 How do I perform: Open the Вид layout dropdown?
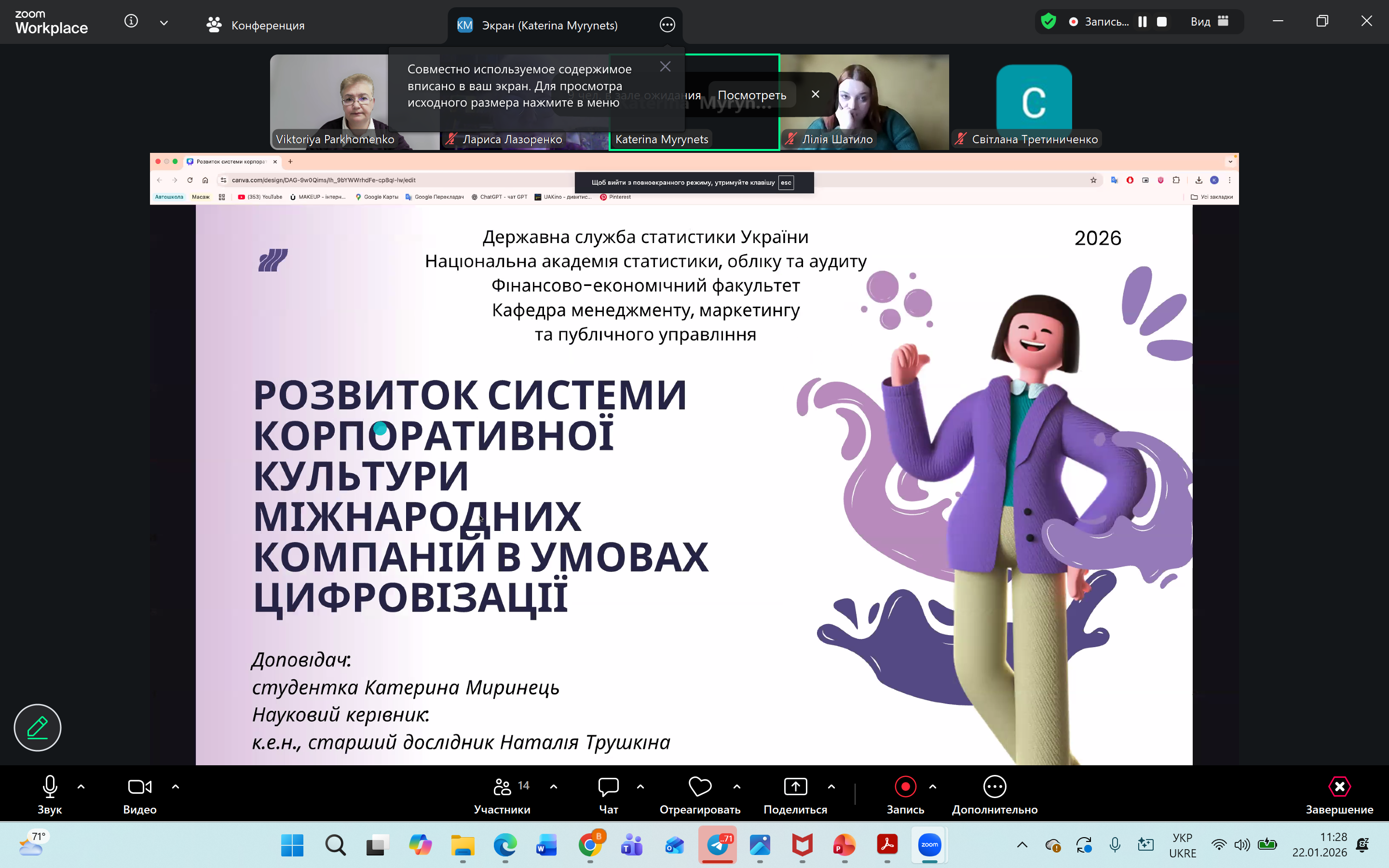pos(1209,22)
